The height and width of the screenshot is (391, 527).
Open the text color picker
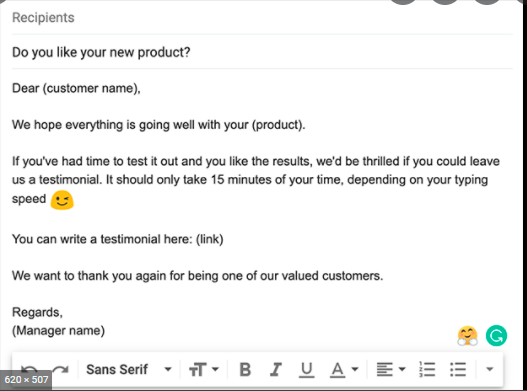(x=337, y=370)
